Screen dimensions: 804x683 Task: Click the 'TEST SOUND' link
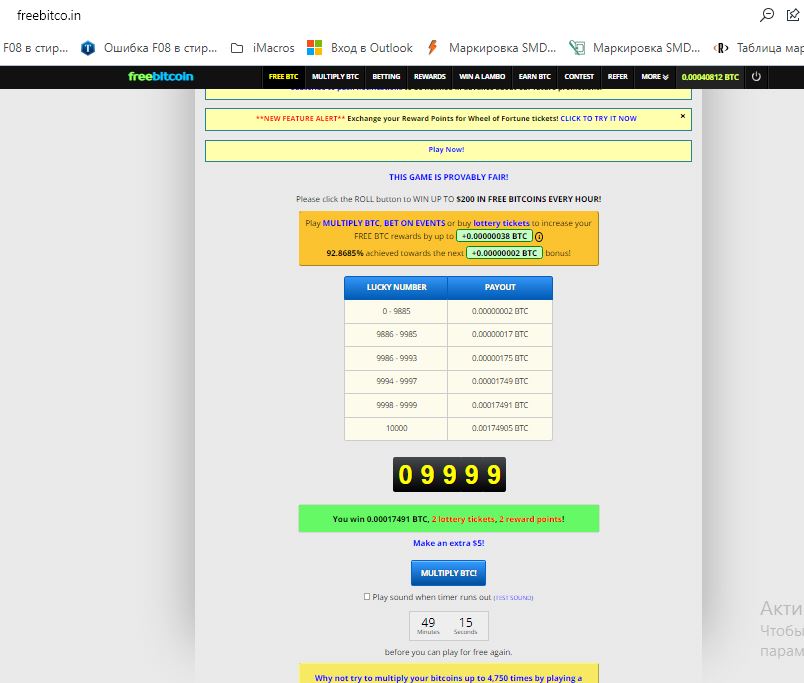(513, 597)
